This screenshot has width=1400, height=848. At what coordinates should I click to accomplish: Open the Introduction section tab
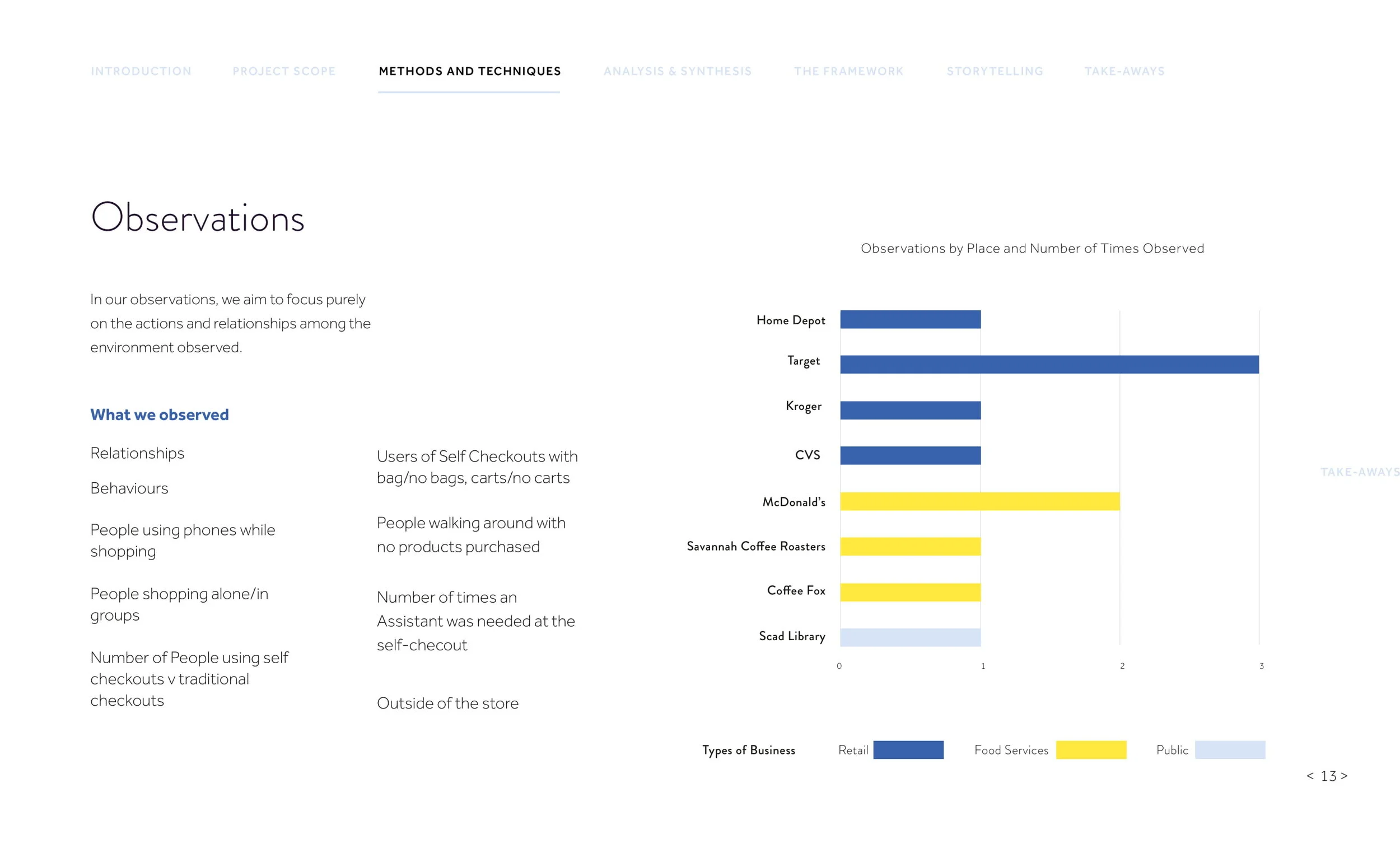(141, 71)
